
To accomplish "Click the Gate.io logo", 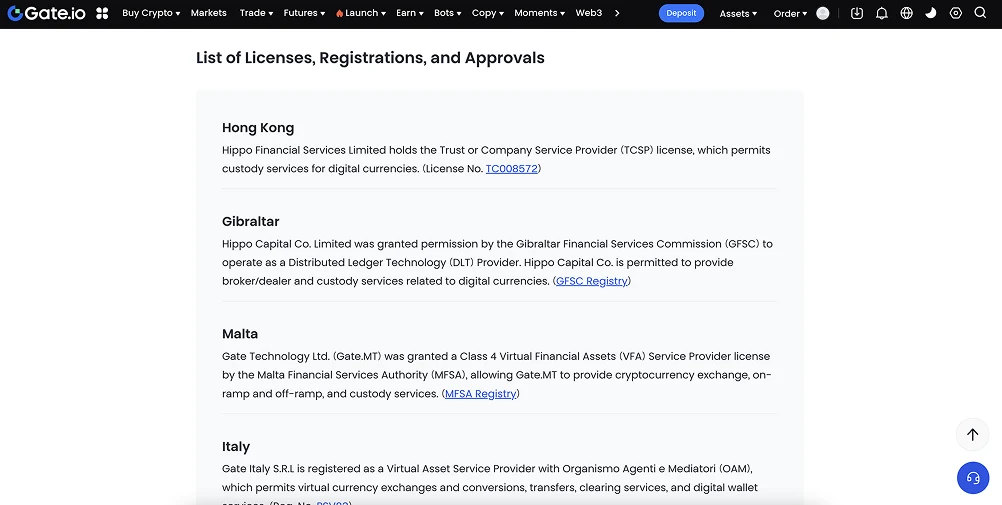I will 47,13.
